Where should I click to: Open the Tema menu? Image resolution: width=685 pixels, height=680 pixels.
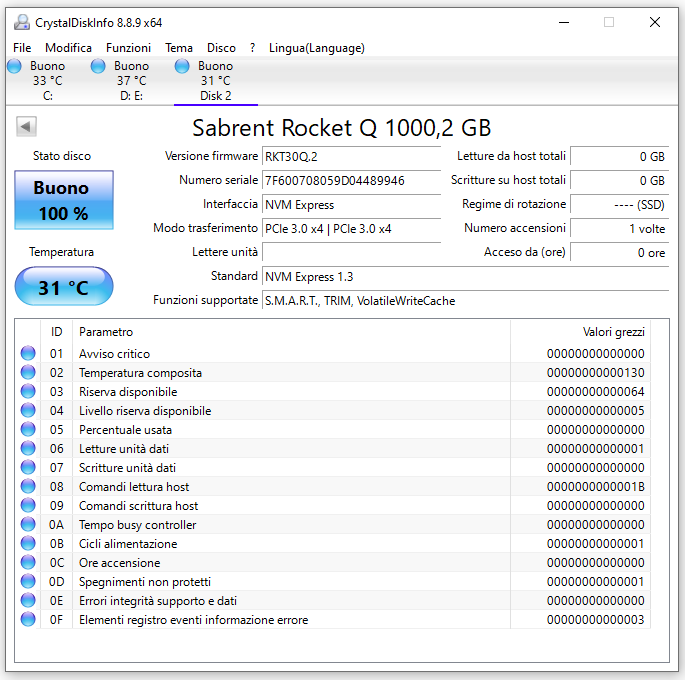(x=179, y=48)
